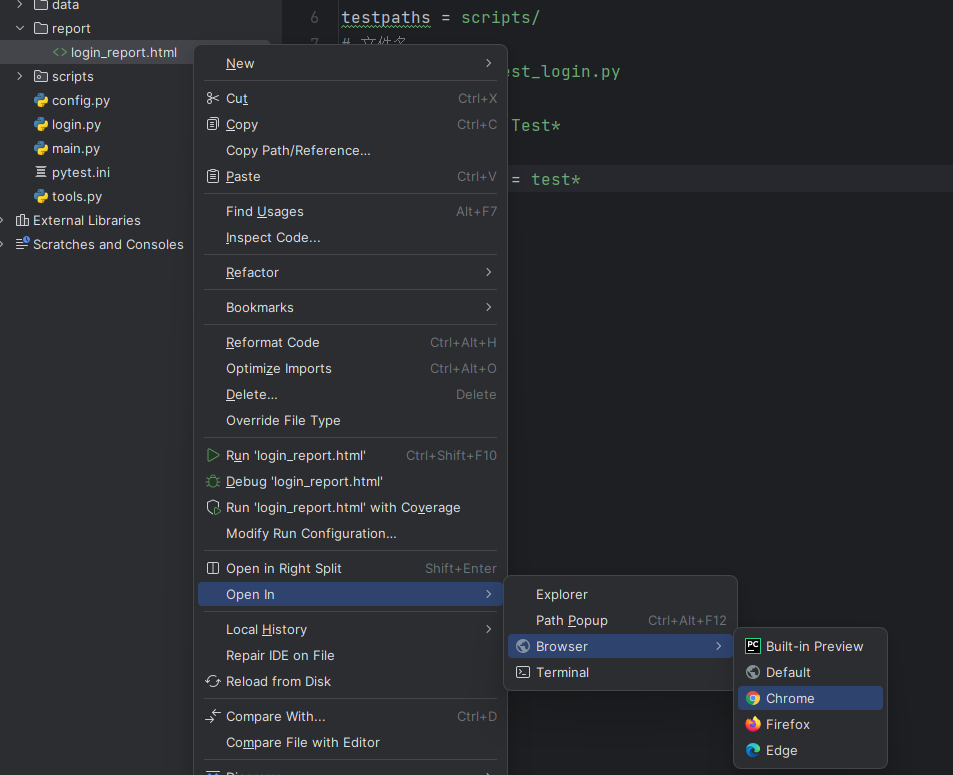Click Open in Right Split
This screenshot has height=775, width=953.
284,568
